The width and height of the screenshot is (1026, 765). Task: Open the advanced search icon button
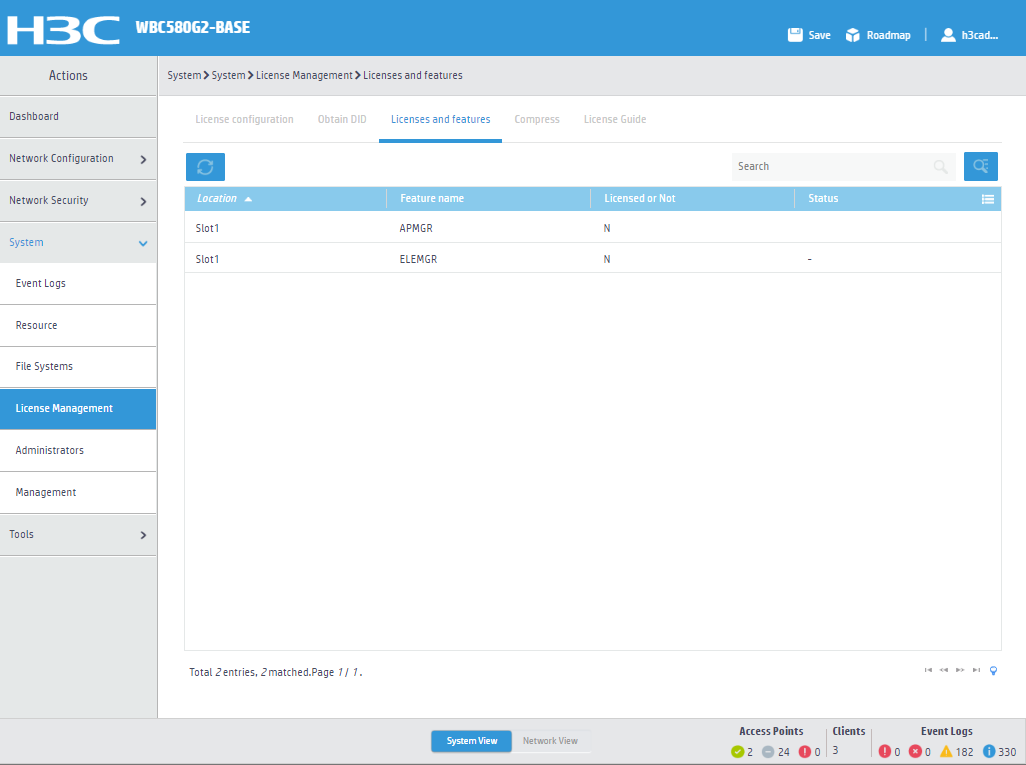(980, 166)
